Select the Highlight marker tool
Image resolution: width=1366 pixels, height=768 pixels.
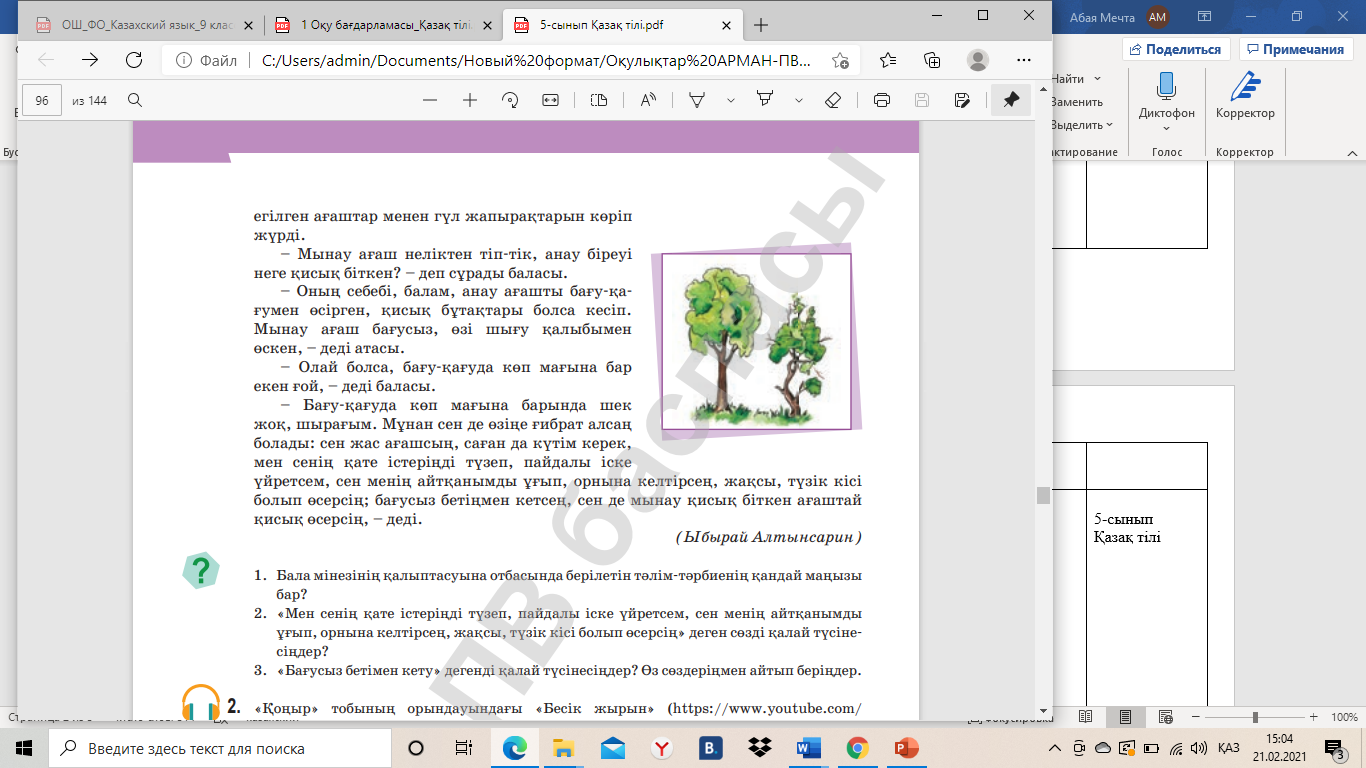click(765, 100)
